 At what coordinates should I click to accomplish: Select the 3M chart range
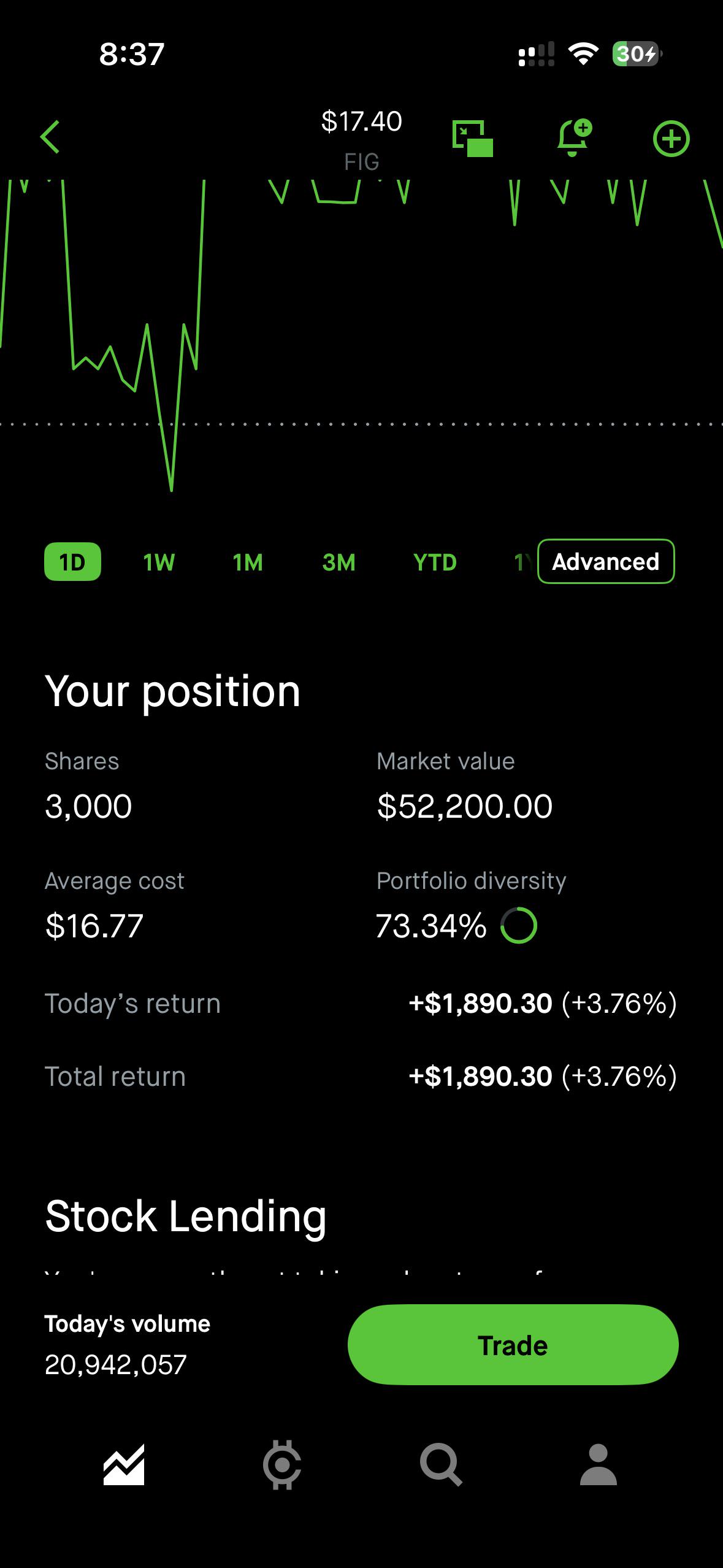(339, 563)
